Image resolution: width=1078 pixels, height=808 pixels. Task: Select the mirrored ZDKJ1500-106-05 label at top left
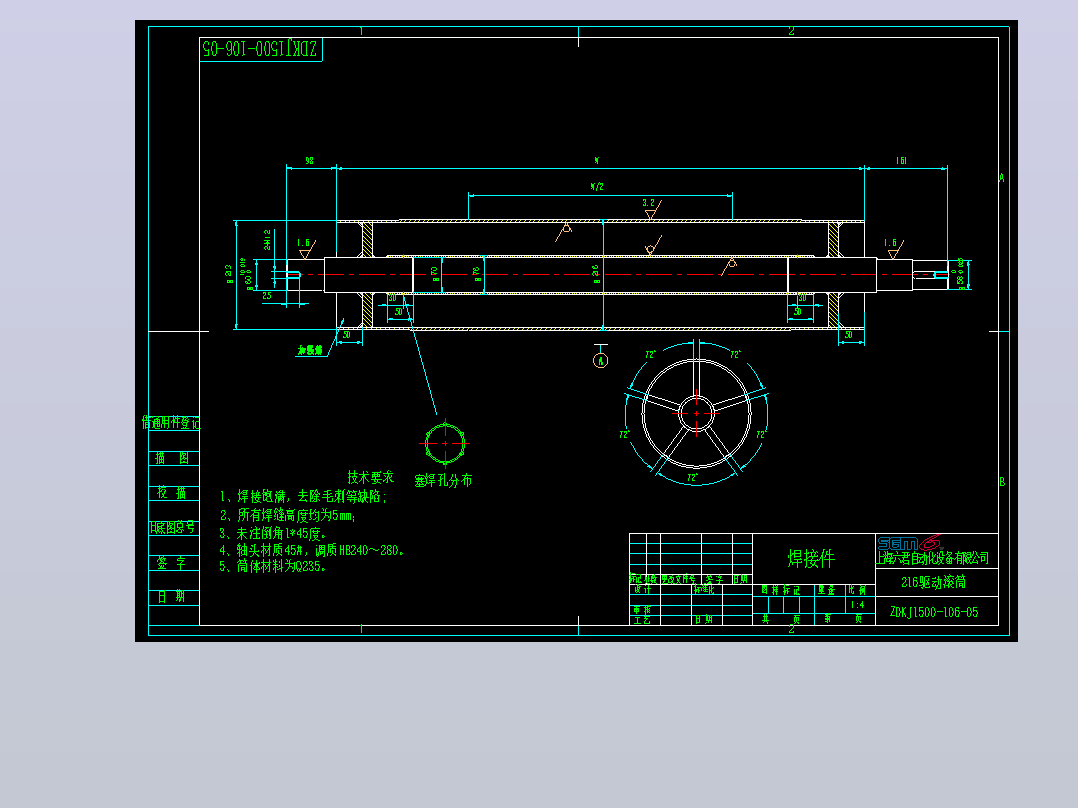click(x=260, y=49)
